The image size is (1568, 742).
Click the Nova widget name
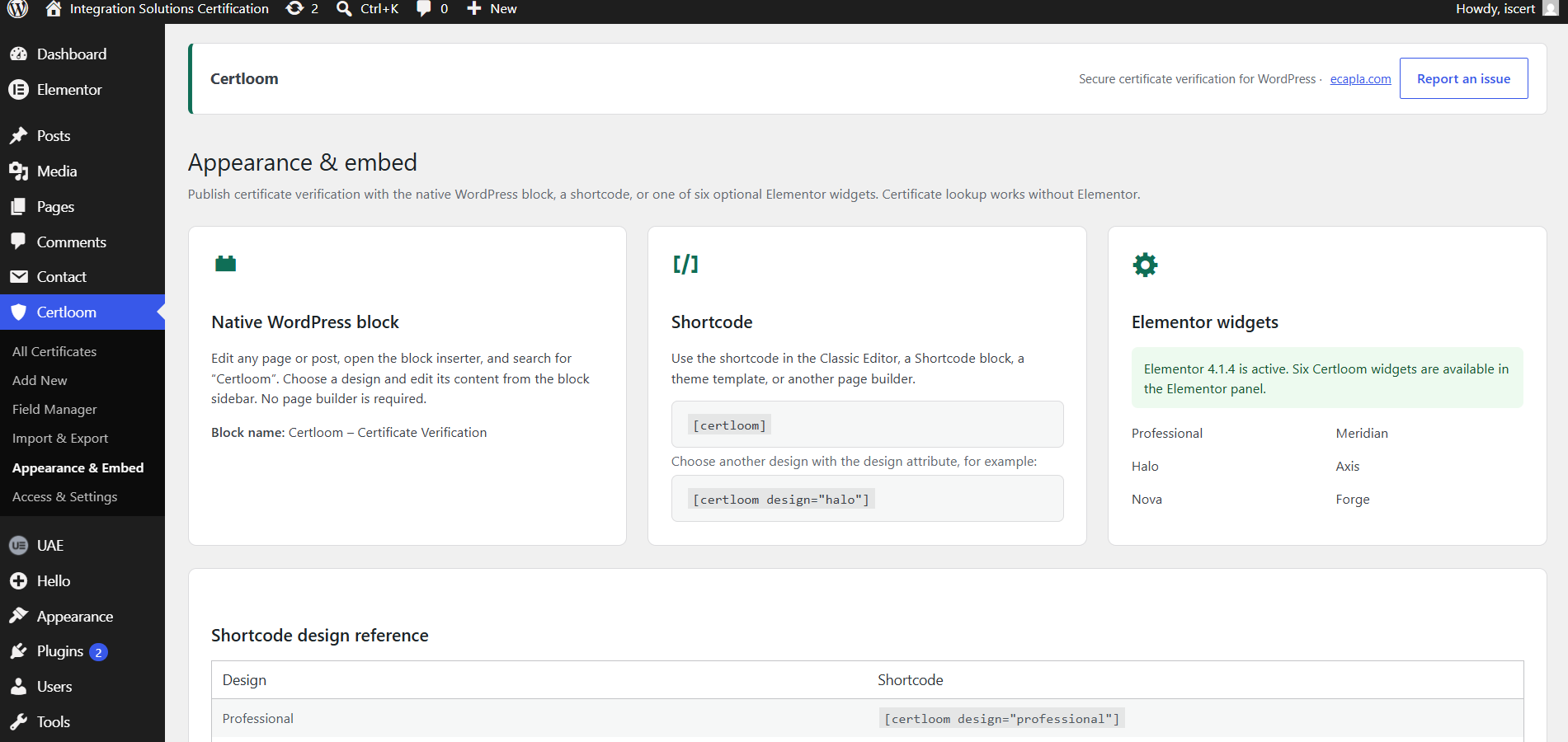[1147, 500]
